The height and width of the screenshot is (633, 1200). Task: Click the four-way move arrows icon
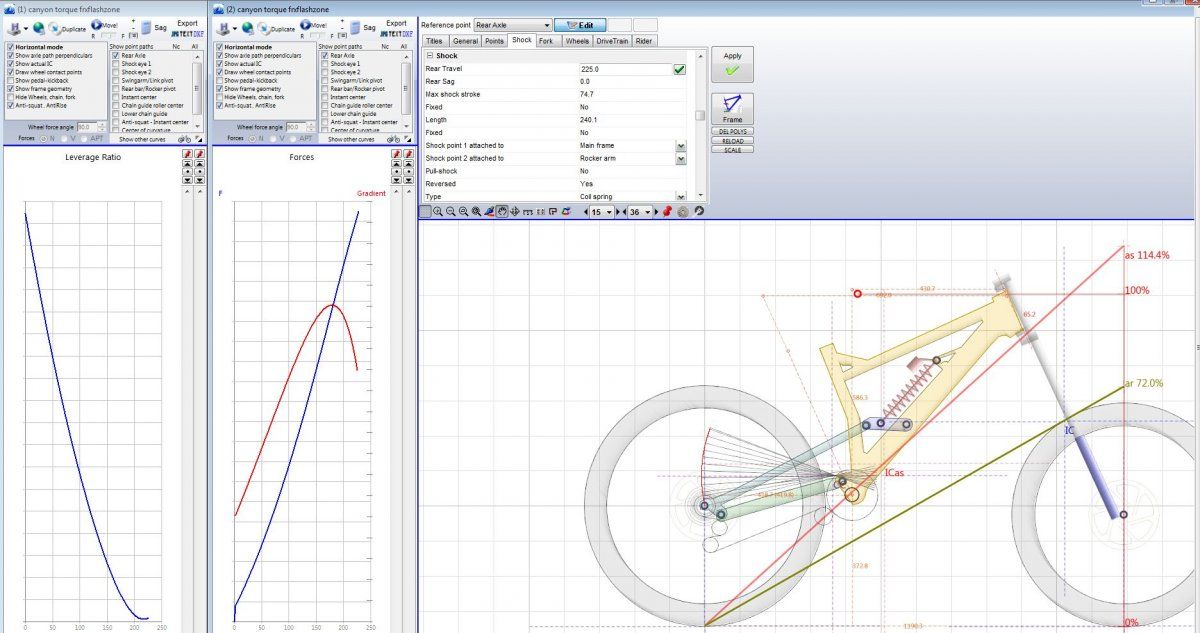pos(515,212)
